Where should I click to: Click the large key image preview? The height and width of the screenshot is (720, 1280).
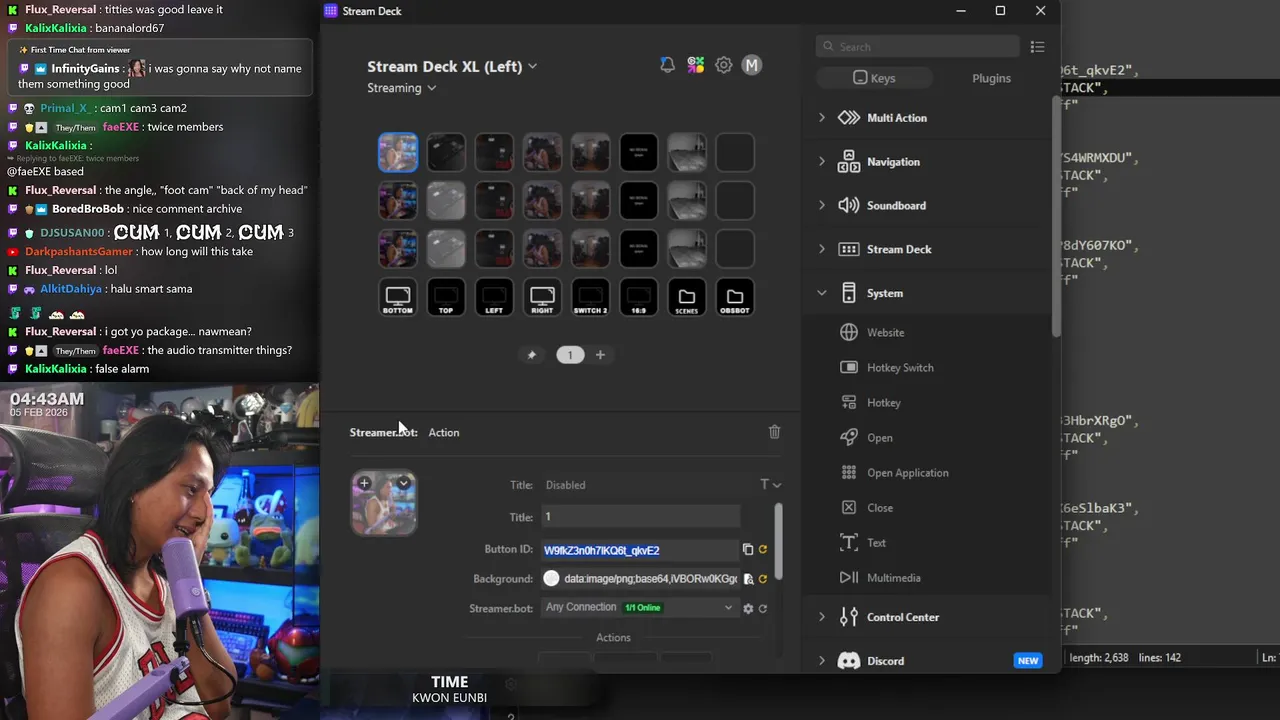[384, 504]
